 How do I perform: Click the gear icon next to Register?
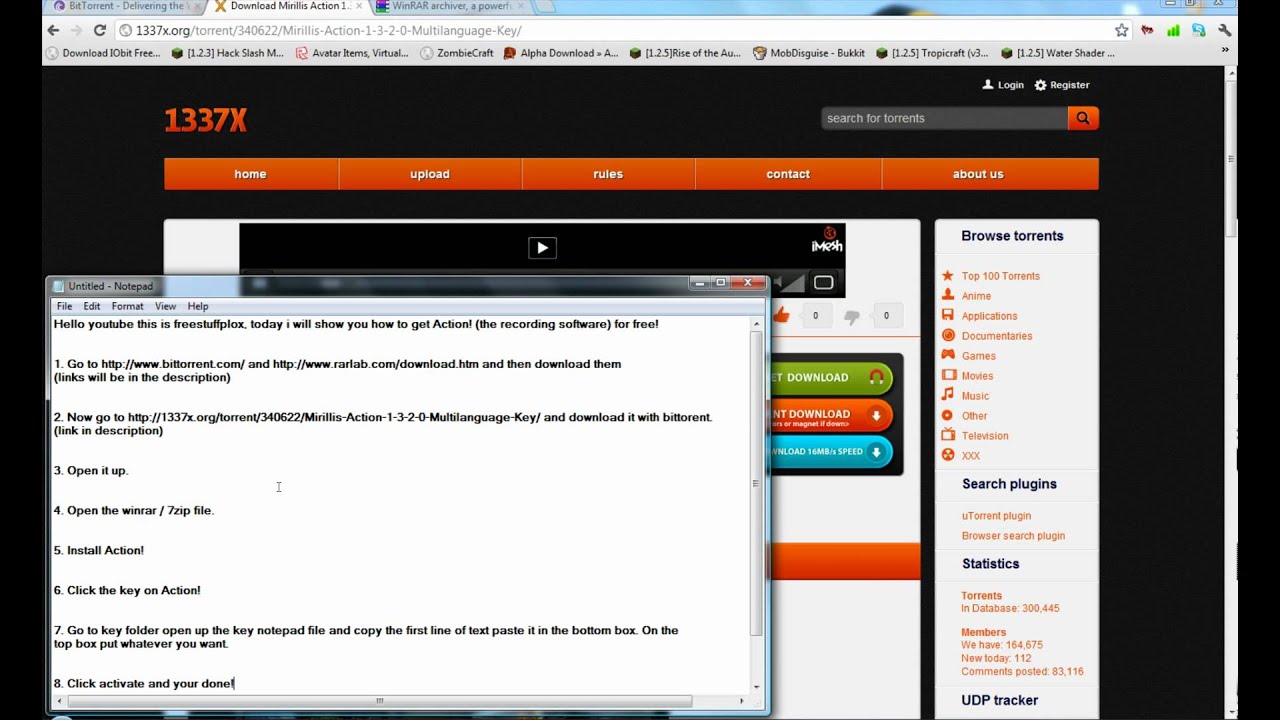1040,85
